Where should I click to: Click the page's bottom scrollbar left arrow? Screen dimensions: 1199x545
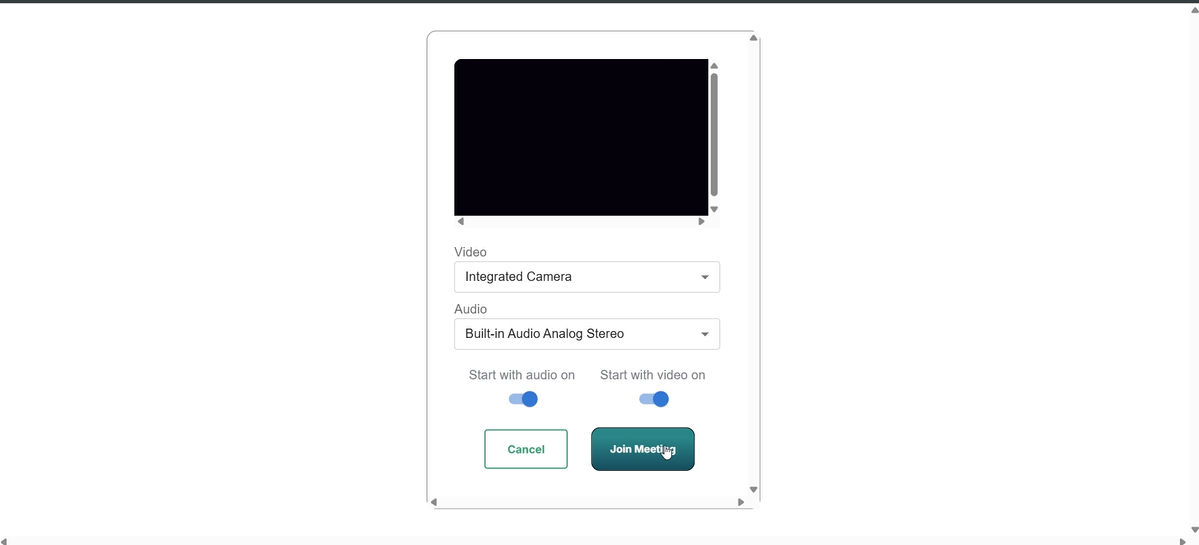tap(4, 541)
